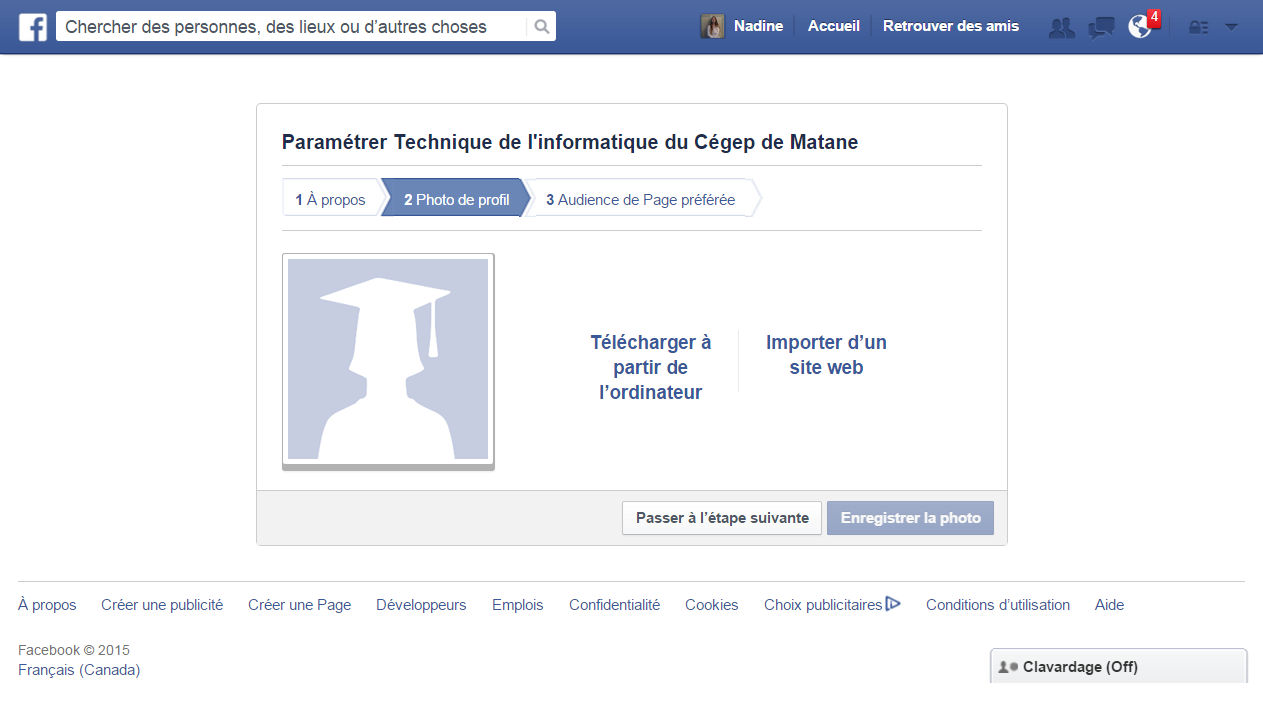The image size is (1263, 705).
Task: Switch to step 1 À propos
Action: tap(331, 199)
